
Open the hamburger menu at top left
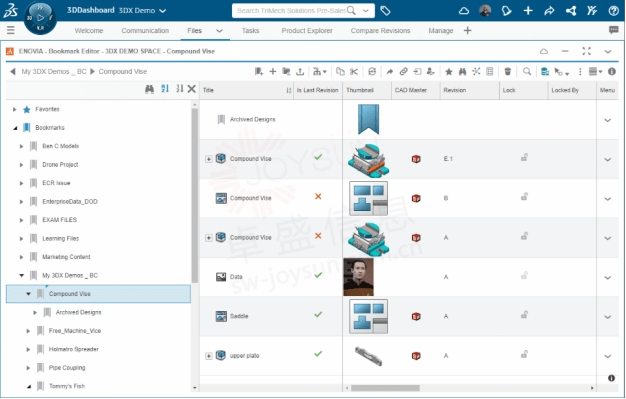[11, 30]
